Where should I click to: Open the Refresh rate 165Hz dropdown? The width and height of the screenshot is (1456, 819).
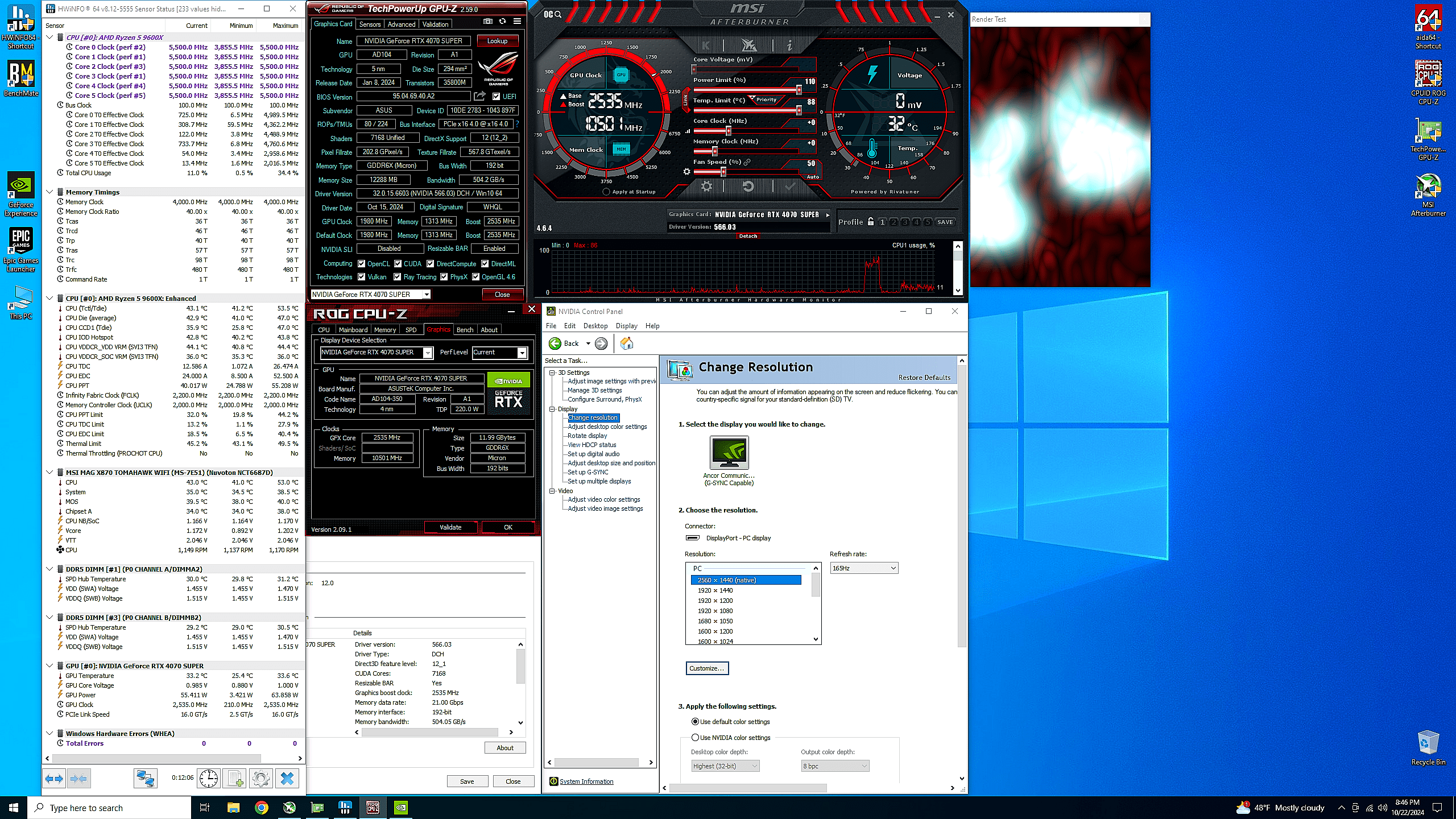[863, 568]
